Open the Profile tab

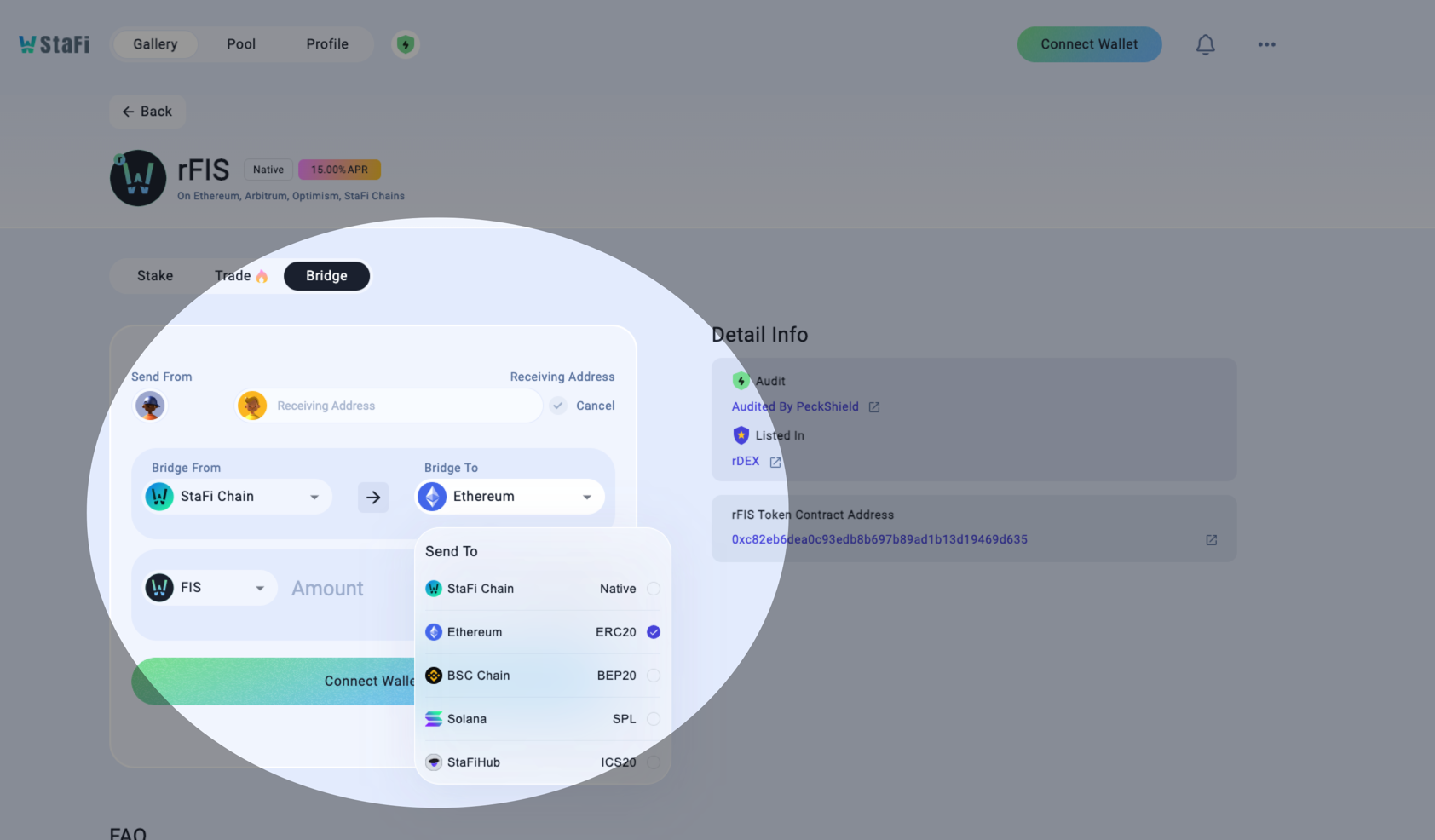pyautogui.click(x=327, y=44)
